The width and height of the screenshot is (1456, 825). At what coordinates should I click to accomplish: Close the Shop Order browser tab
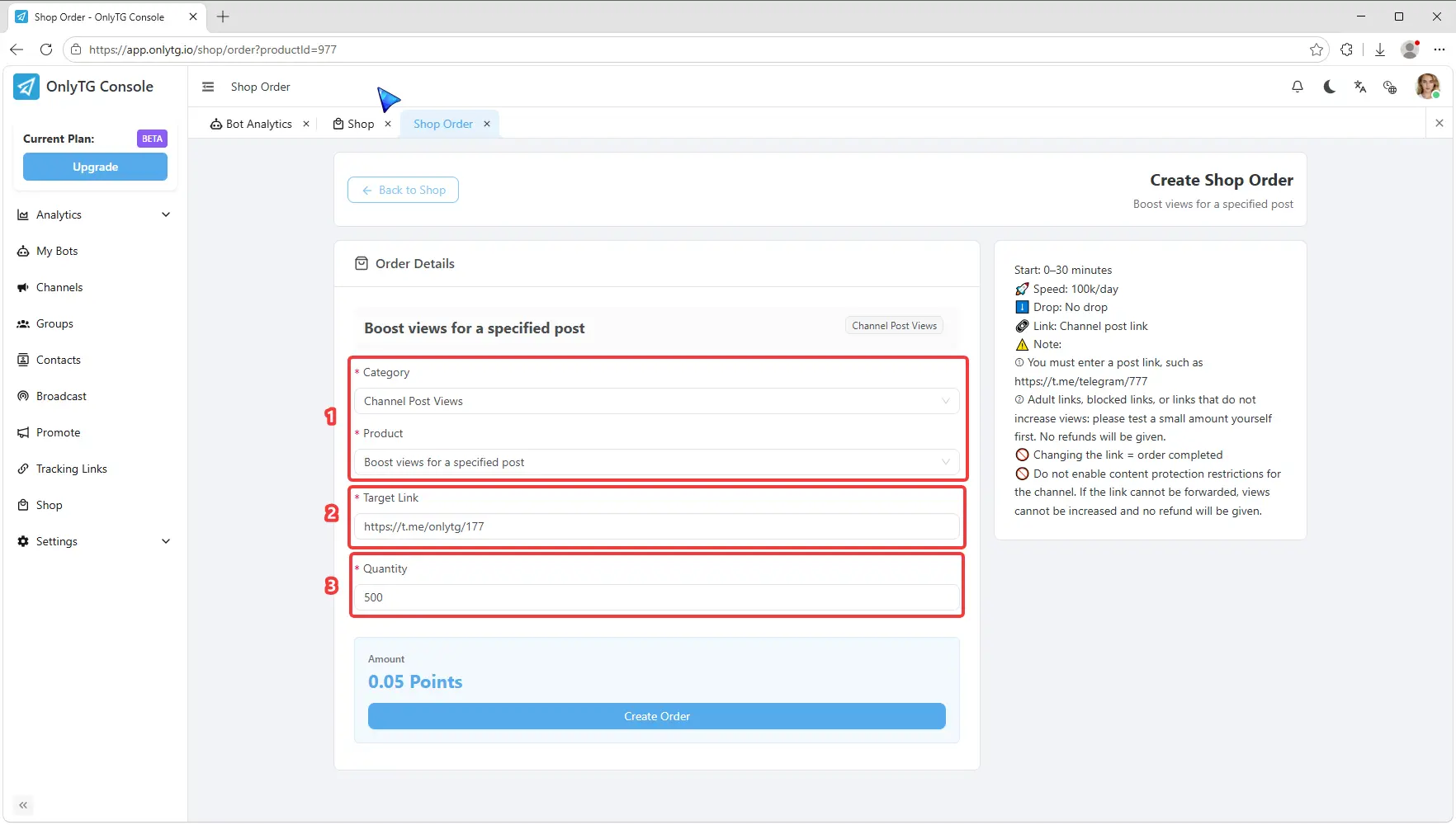193,16
